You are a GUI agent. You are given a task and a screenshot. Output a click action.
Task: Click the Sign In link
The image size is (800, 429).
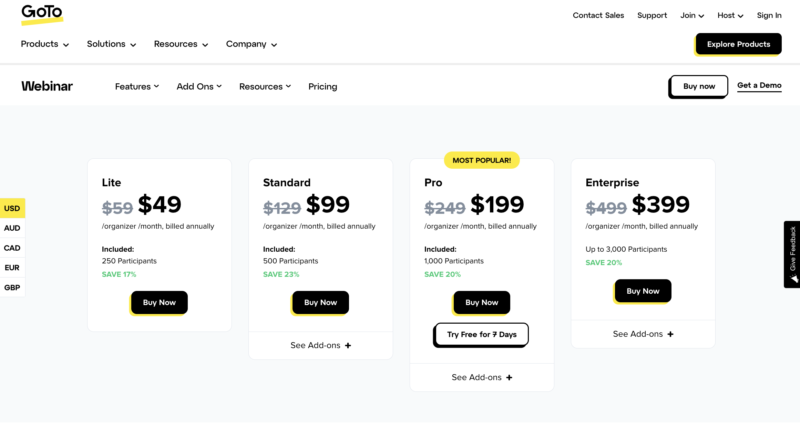click(x=769, y=15)
